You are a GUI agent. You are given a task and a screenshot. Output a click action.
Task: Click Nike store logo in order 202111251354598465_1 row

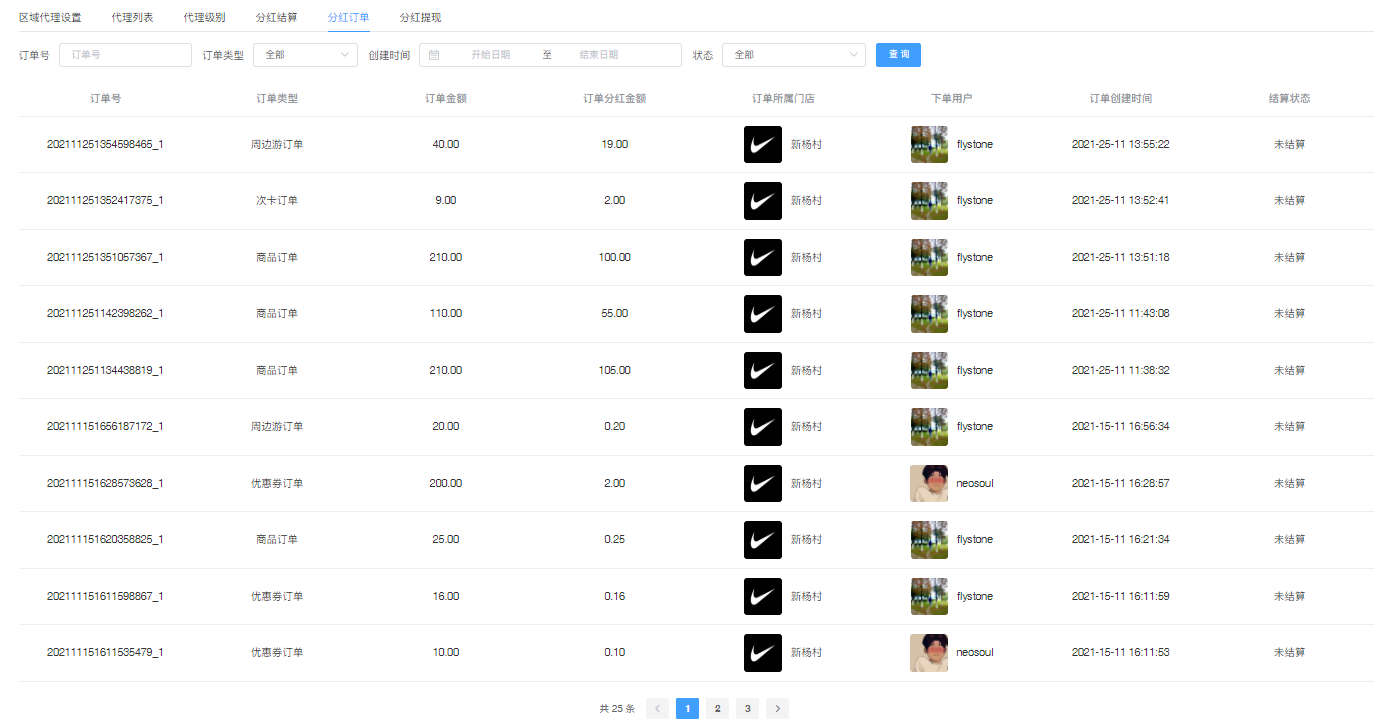point(763,144)
